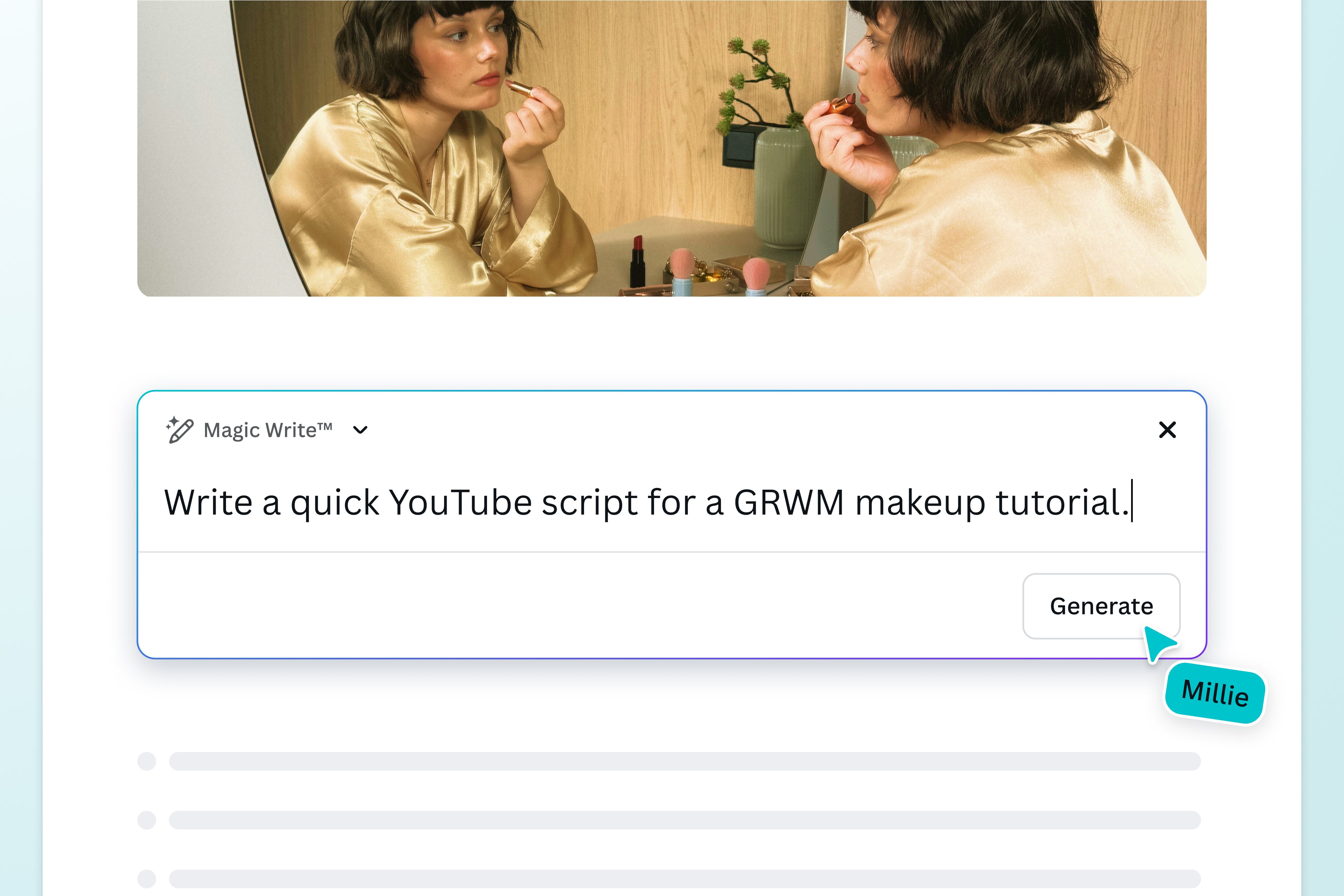The height and width of the screenshot is (896, 1344).
Task: Click the first placeholder bullet dot
Action: 147,761
